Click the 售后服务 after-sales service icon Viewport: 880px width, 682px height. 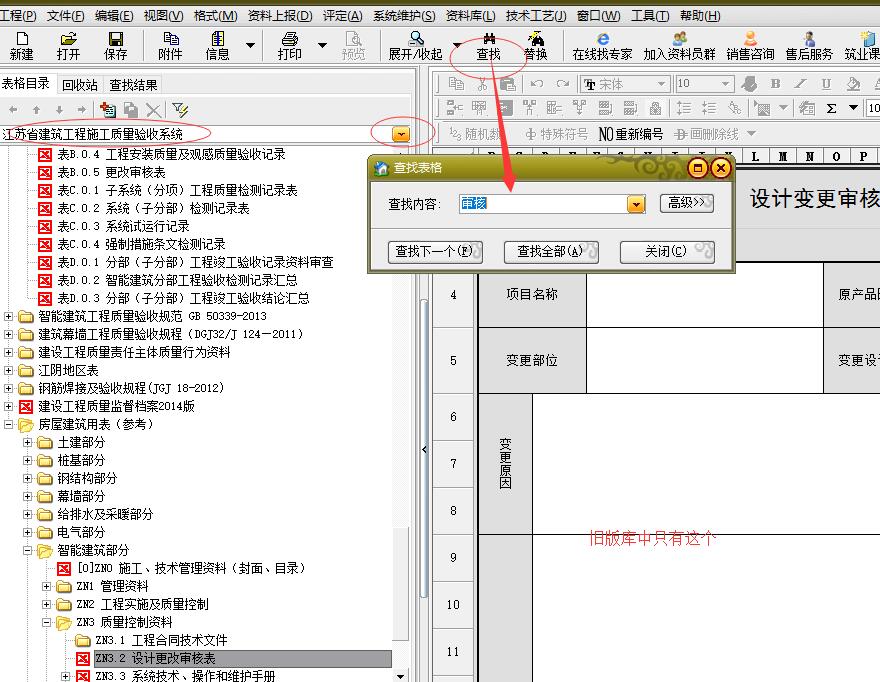(x=809, y=45)
